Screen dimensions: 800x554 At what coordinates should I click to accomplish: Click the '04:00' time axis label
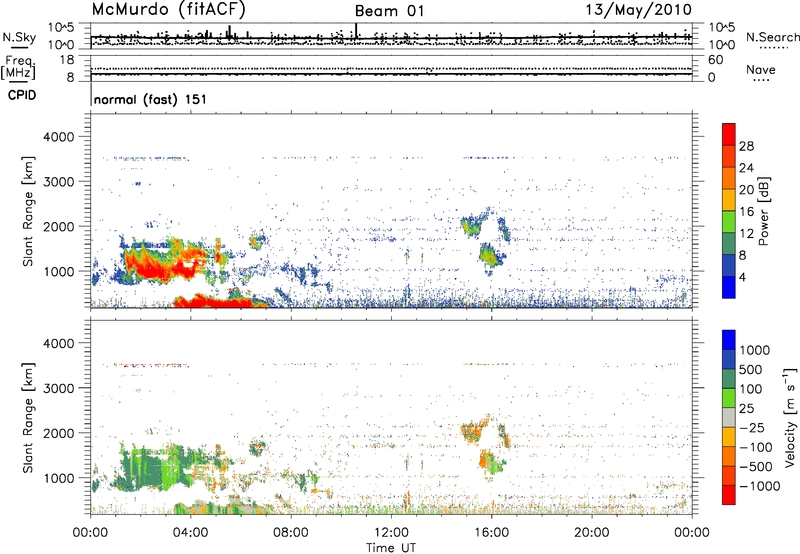(190, 533)
